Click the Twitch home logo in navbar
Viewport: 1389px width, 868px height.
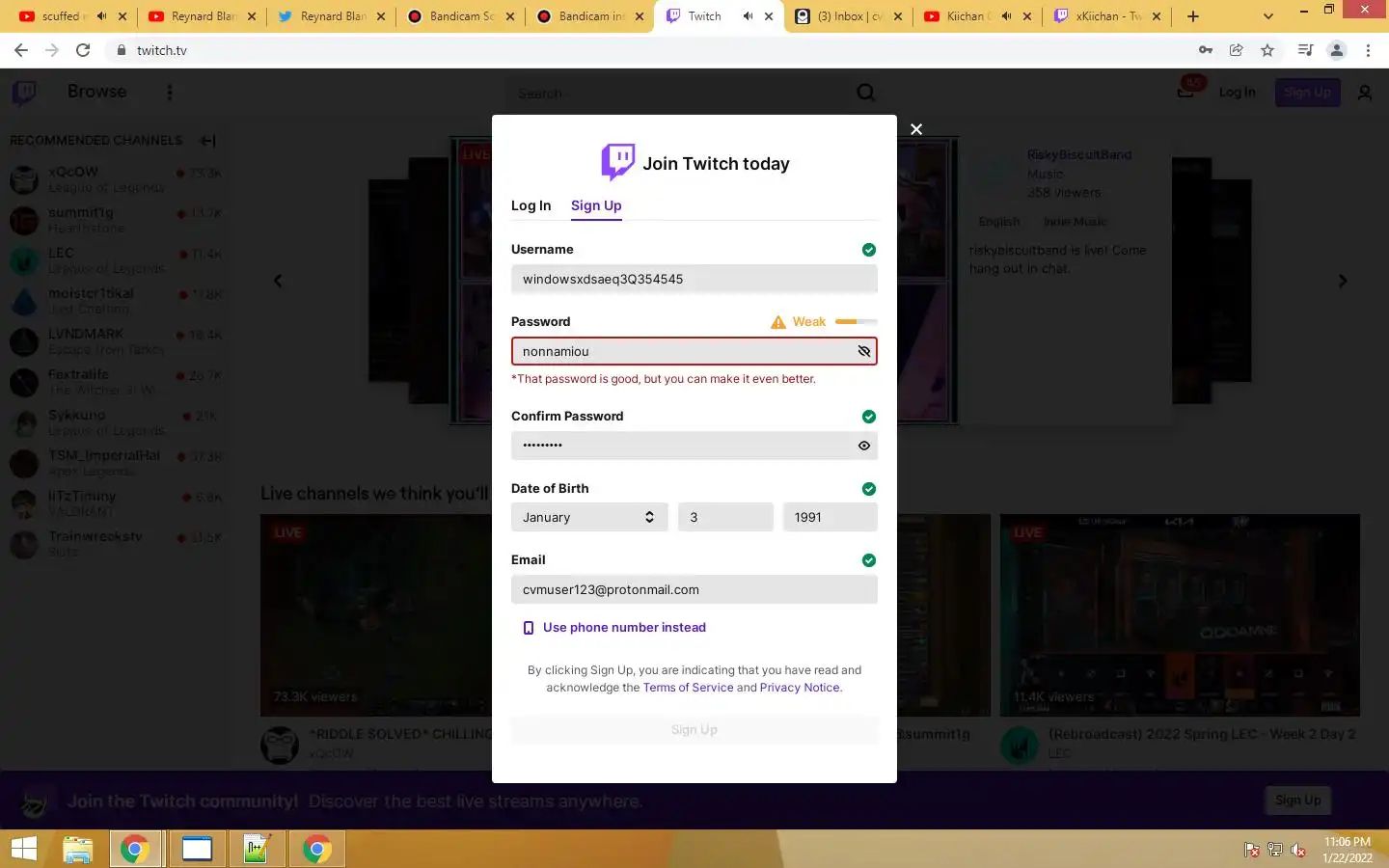tap(24, 93)
